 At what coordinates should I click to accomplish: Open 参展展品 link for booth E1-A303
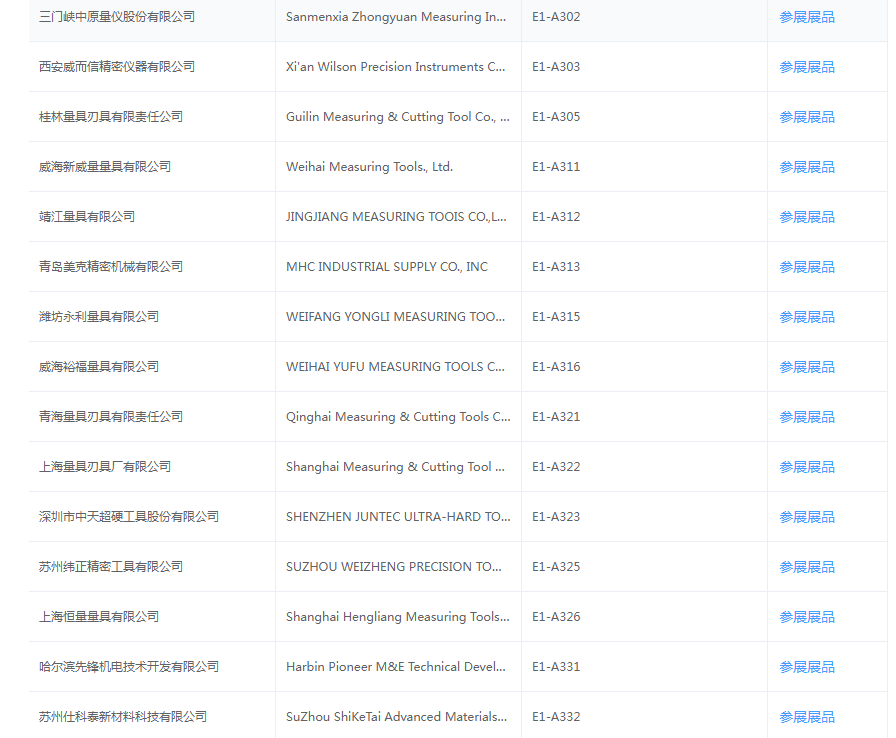click(x=807, y=67)
